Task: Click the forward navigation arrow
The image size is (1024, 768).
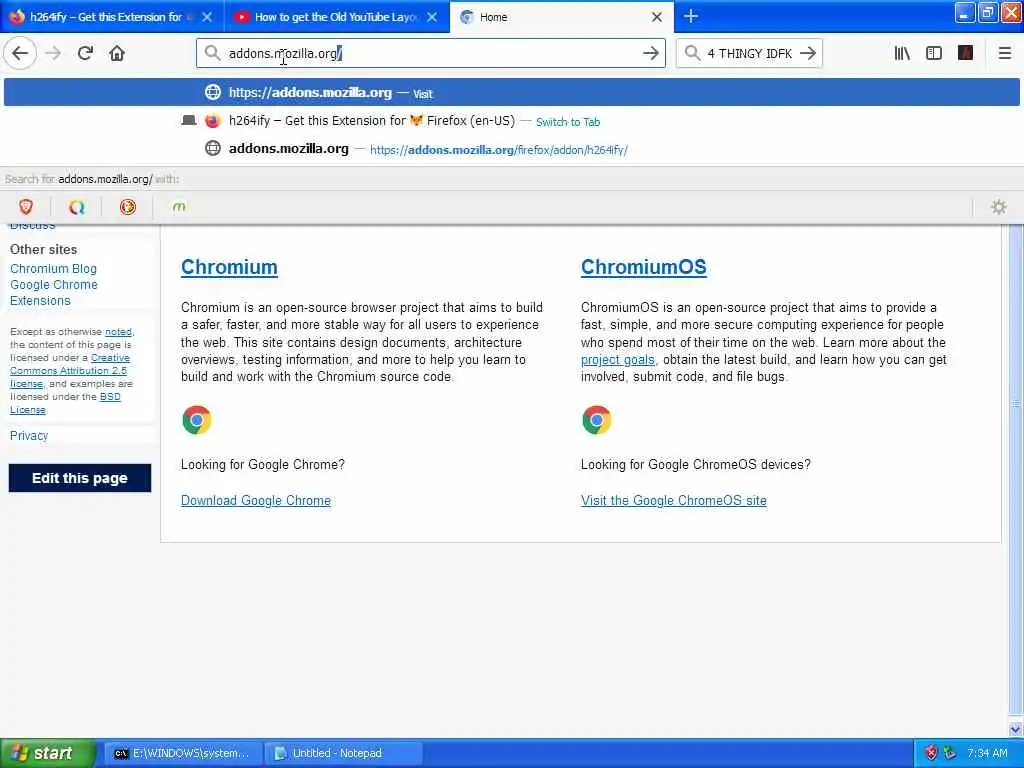Action: (x=54, y=53)
